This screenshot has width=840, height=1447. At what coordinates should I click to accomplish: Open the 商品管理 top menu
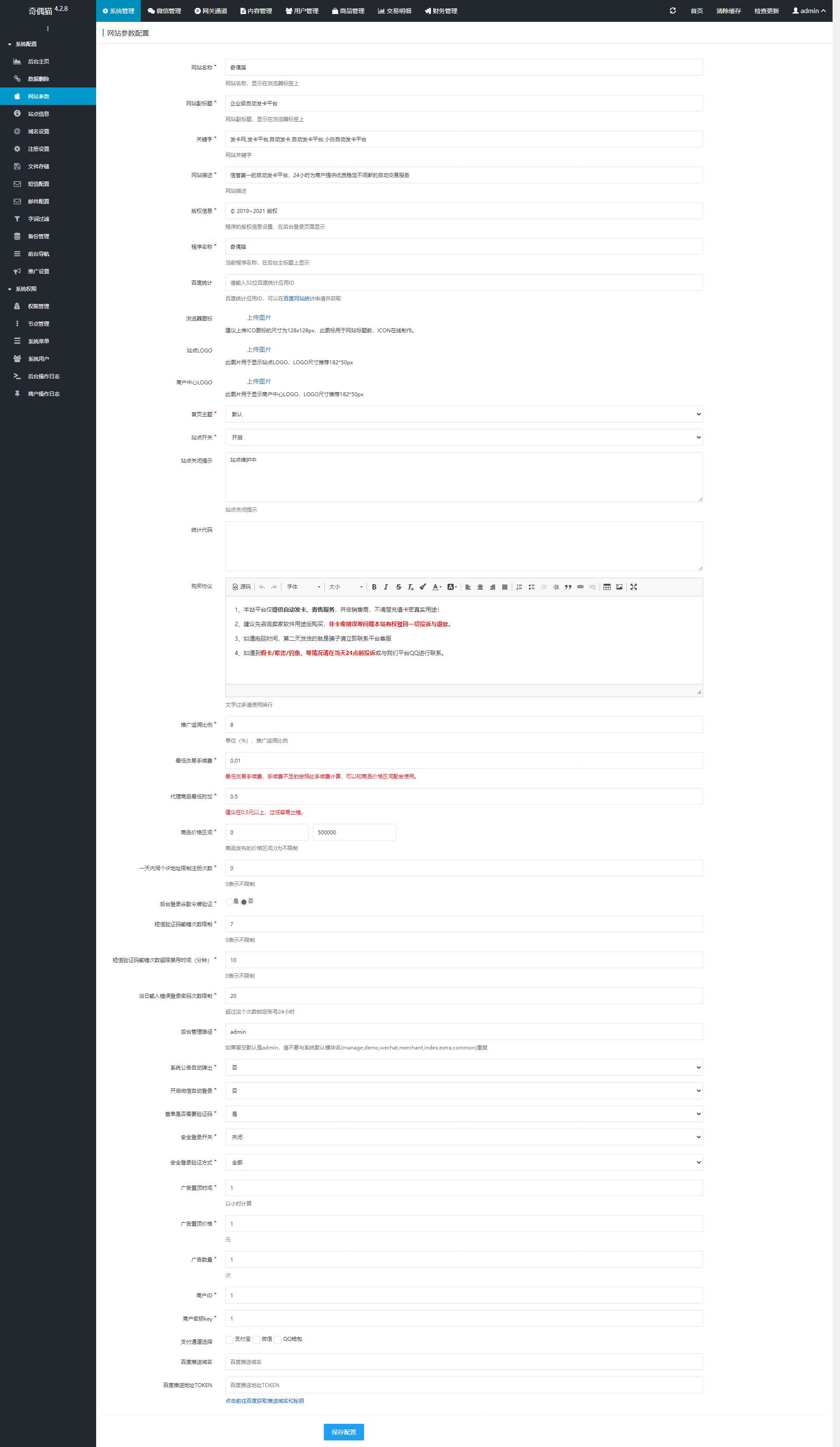pyautogui.click(x=348, y=11)
